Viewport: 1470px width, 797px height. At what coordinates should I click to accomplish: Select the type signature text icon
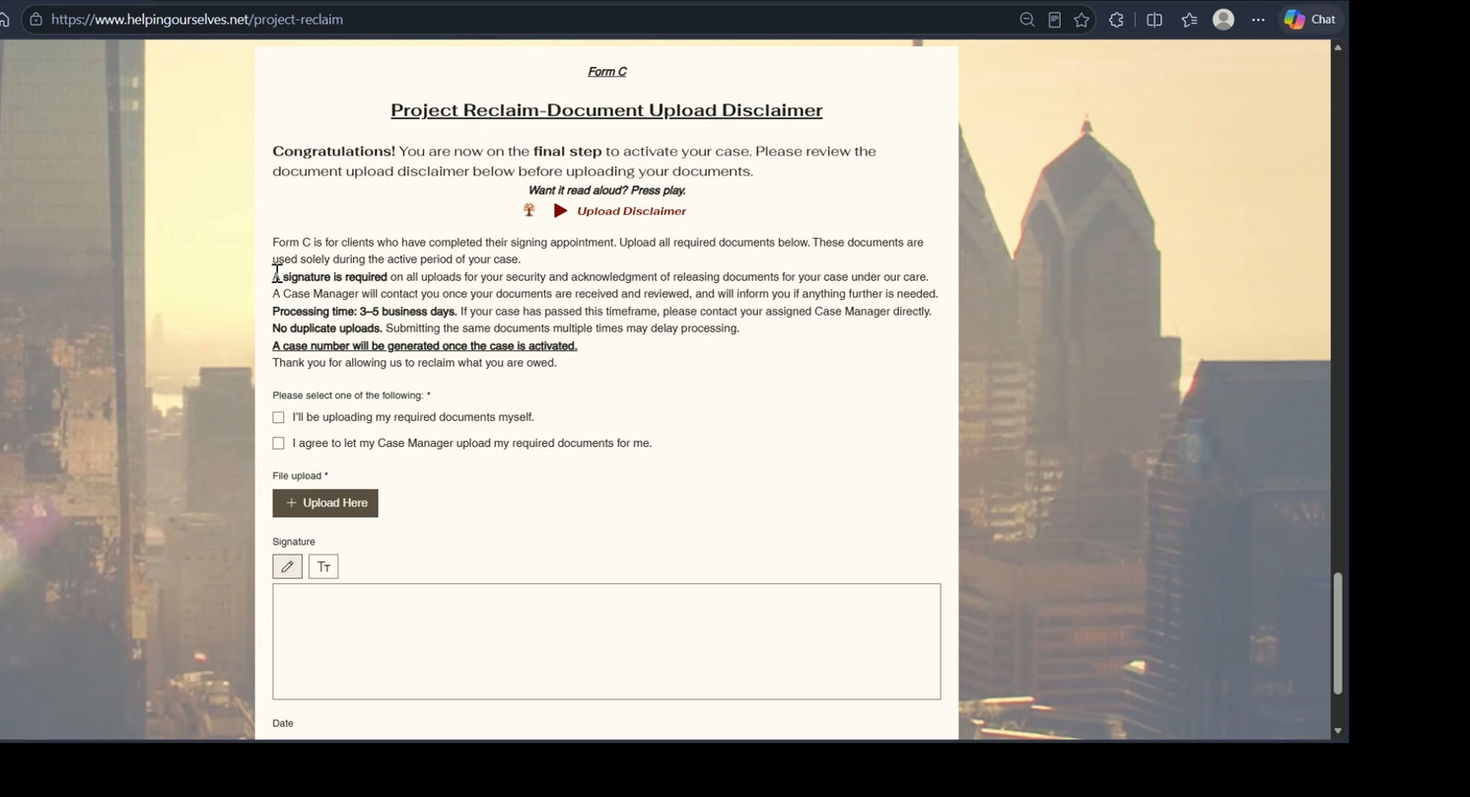pos(323,567)
